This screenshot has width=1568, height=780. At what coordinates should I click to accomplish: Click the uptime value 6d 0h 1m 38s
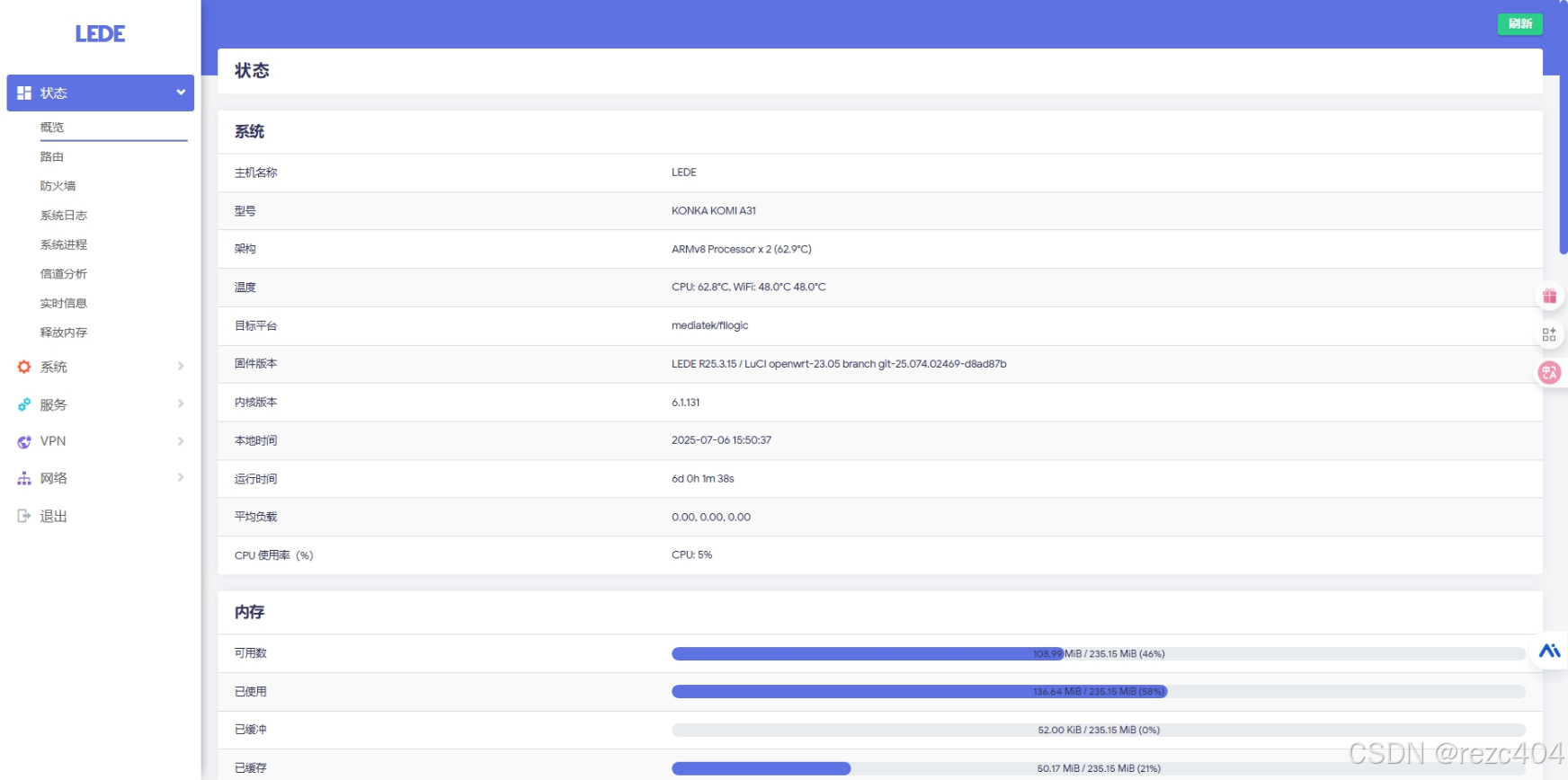pos(702,479)
